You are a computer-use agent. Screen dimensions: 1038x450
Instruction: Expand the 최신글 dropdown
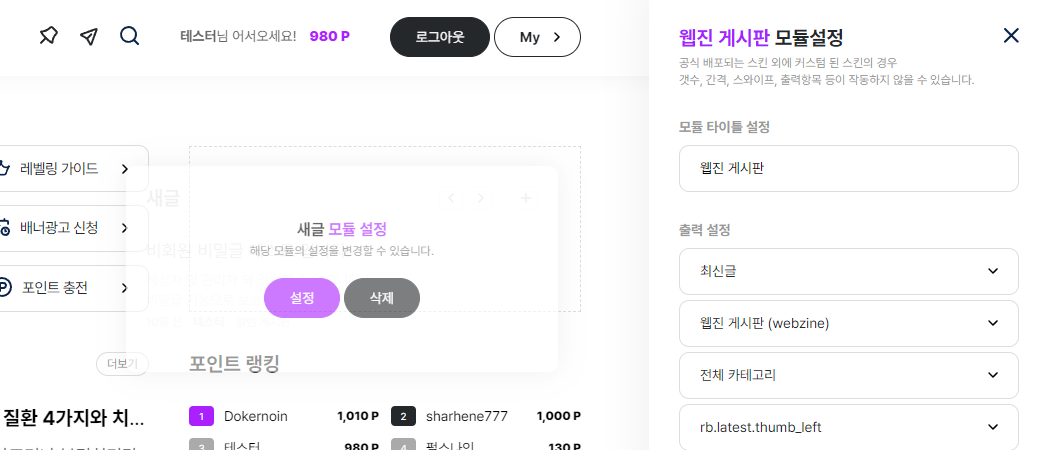click(848, 271)
